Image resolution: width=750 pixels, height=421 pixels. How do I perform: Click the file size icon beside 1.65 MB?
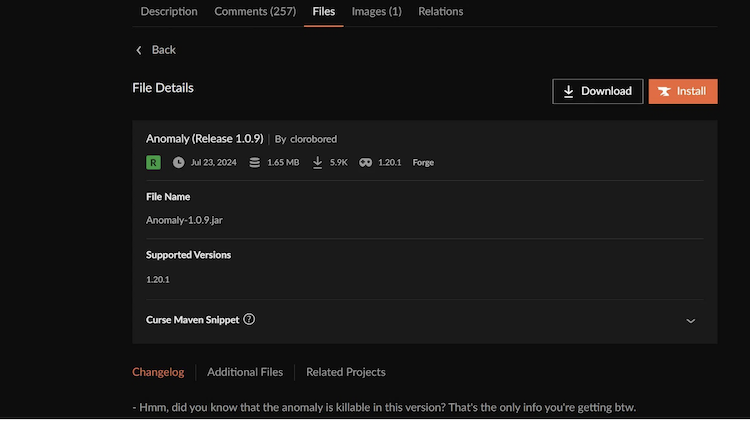[x=255, y=162]
